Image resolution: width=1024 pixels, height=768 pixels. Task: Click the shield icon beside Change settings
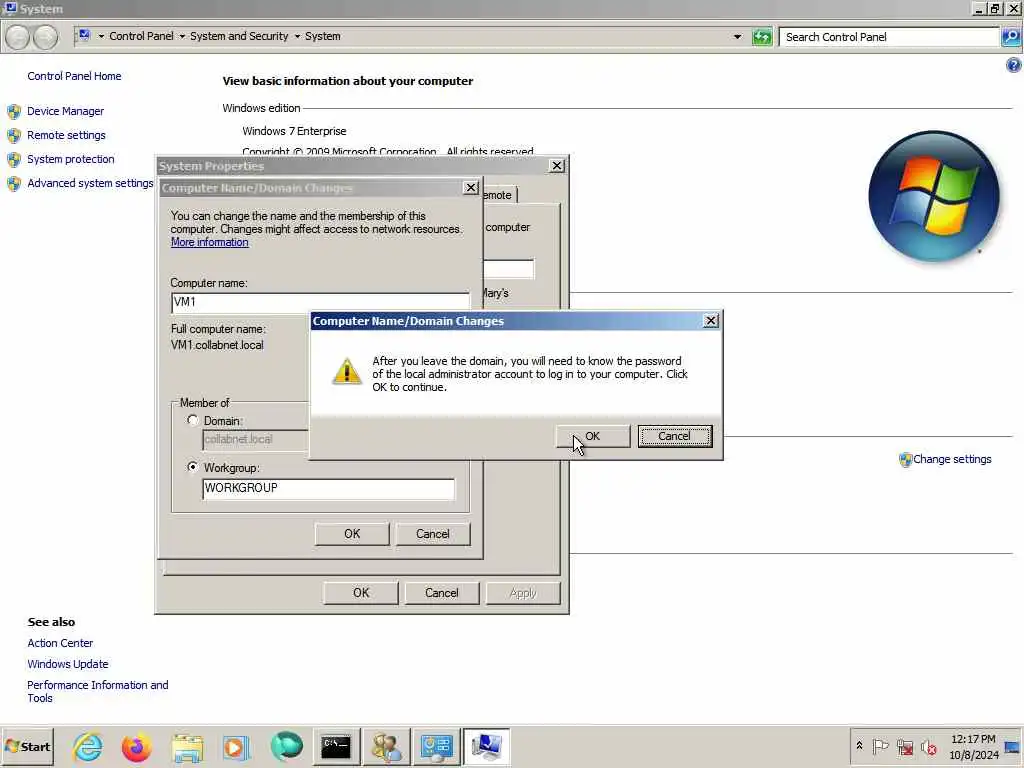905,460
